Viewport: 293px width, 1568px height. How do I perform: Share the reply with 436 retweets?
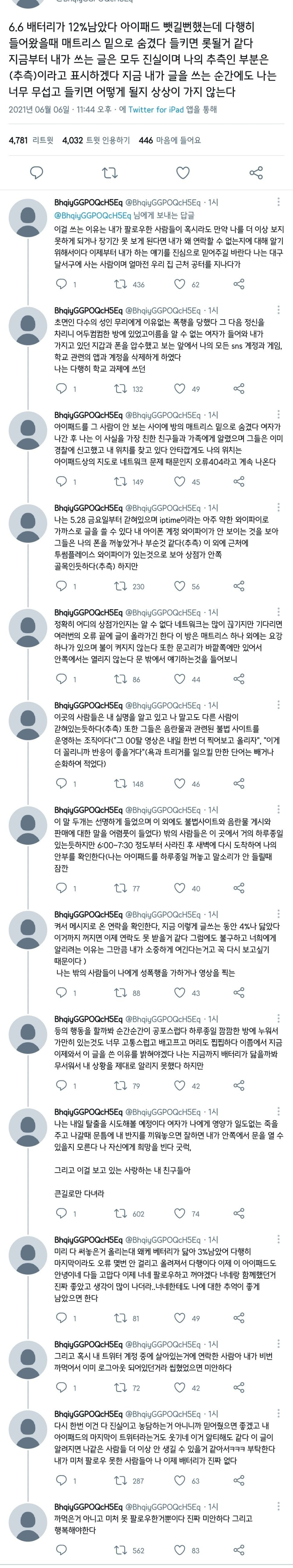point(239,284)
